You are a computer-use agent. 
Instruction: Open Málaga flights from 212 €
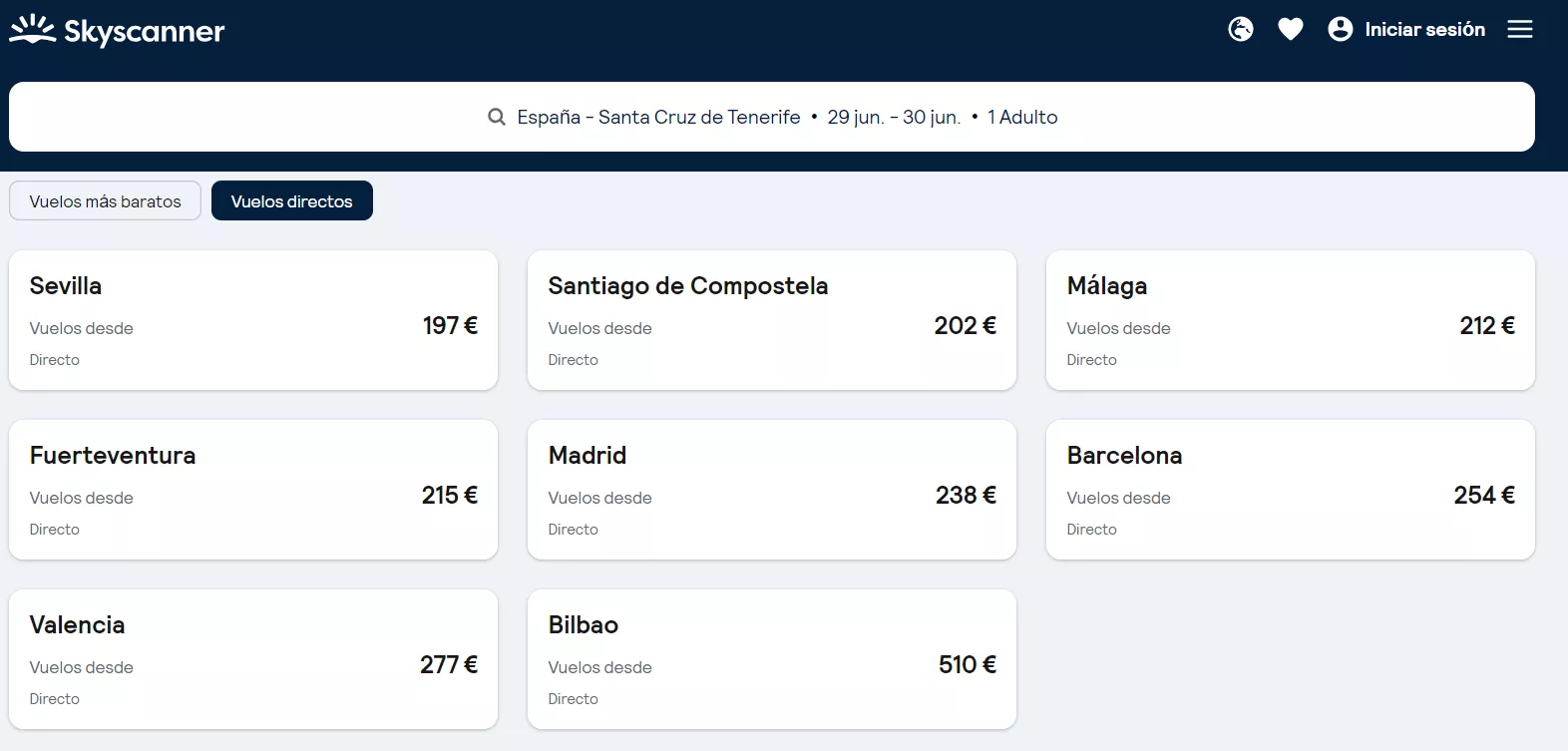[x=1291, y=320]
